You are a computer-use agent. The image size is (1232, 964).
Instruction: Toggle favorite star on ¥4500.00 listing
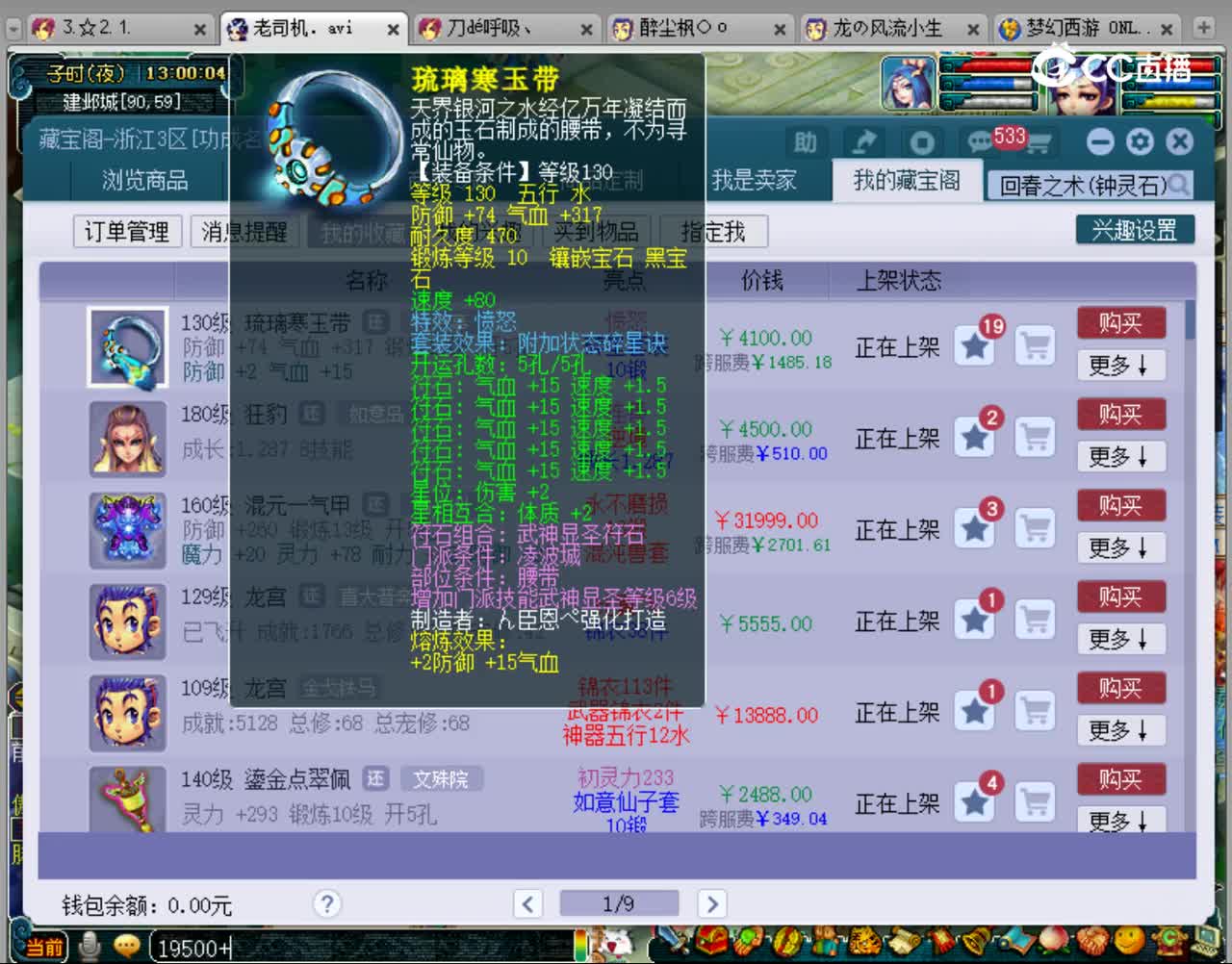[x=975, y=437]
